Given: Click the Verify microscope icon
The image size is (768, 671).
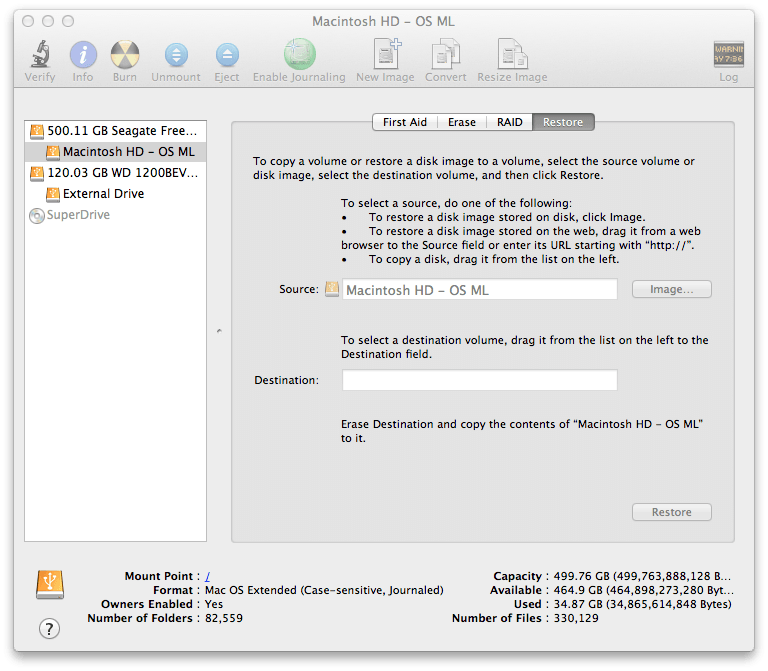Looking at the screenshot, I should pos(40,55).
